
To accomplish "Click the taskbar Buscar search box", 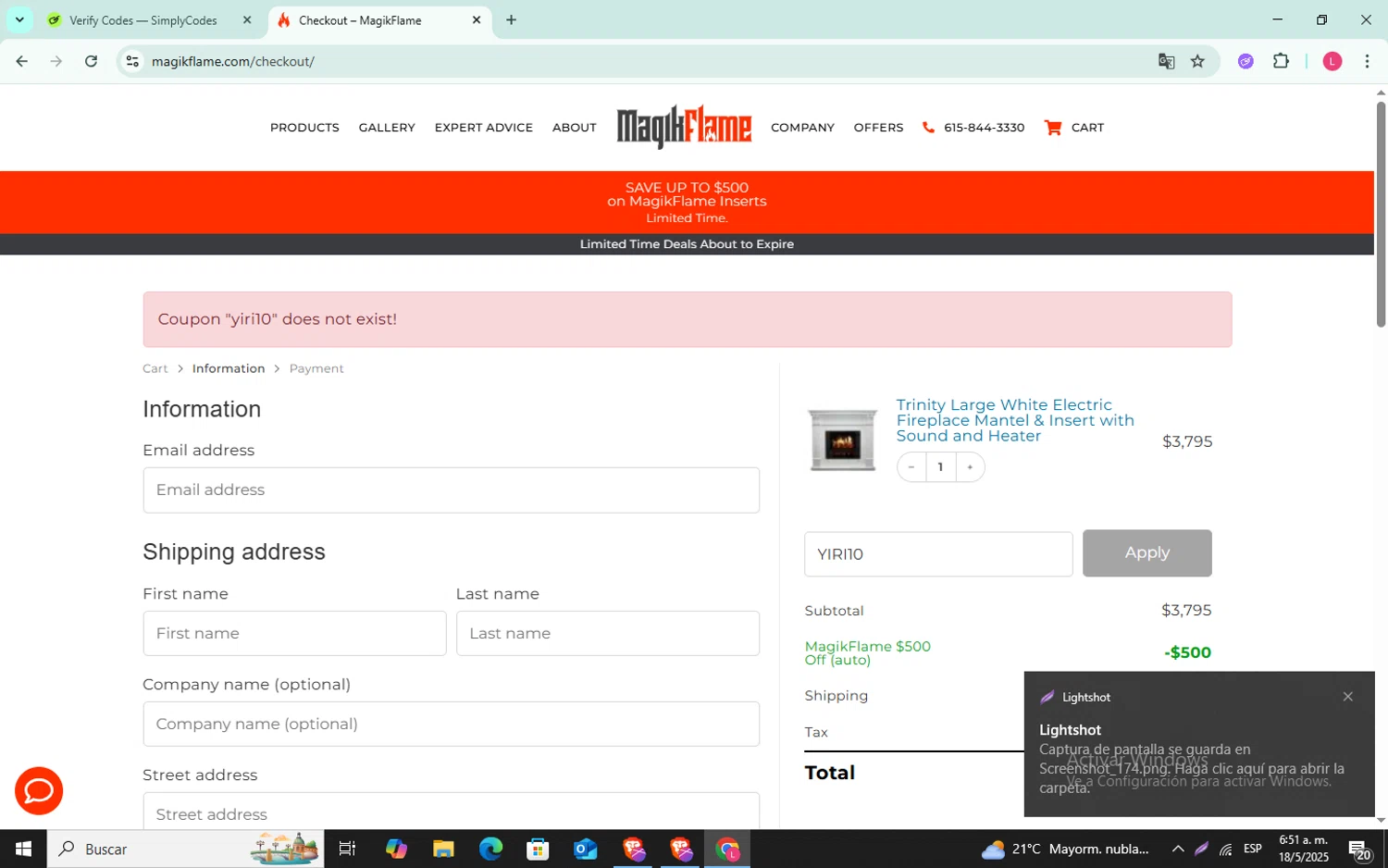I will click(x=185, y=849).
